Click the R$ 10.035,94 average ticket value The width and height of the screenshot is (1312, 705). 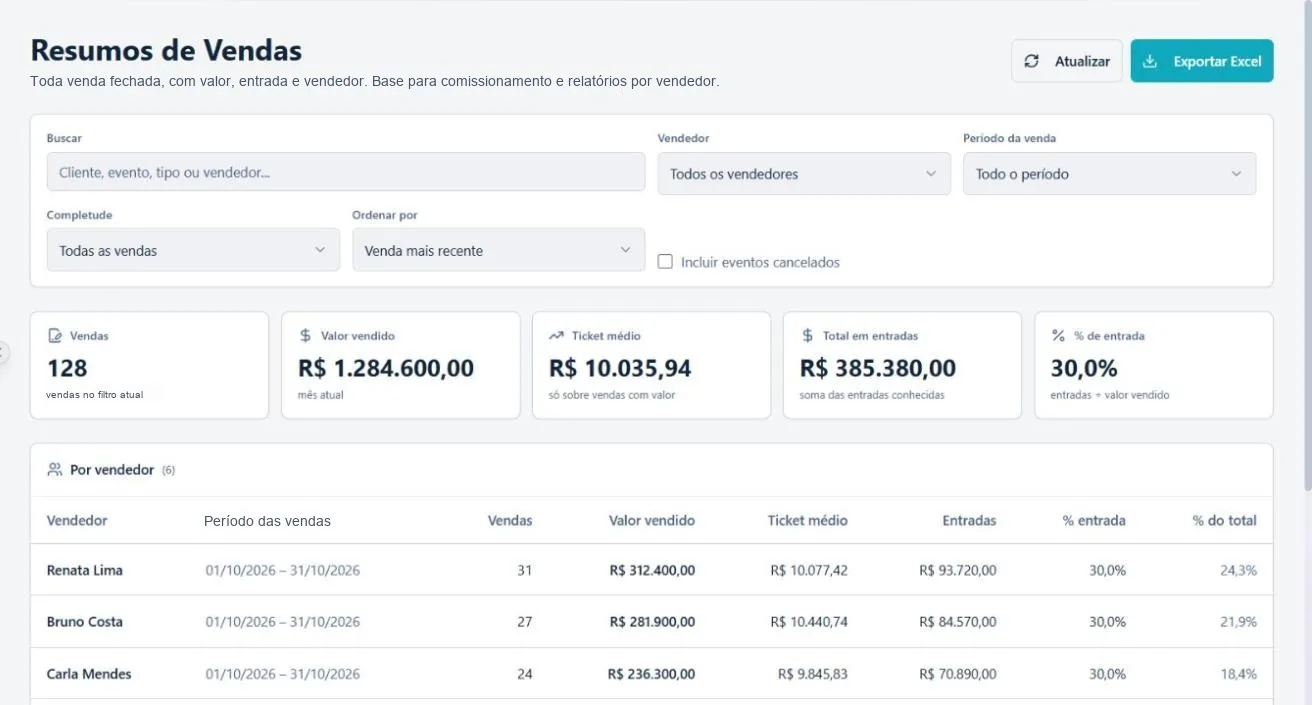click(x=620, y=368)
